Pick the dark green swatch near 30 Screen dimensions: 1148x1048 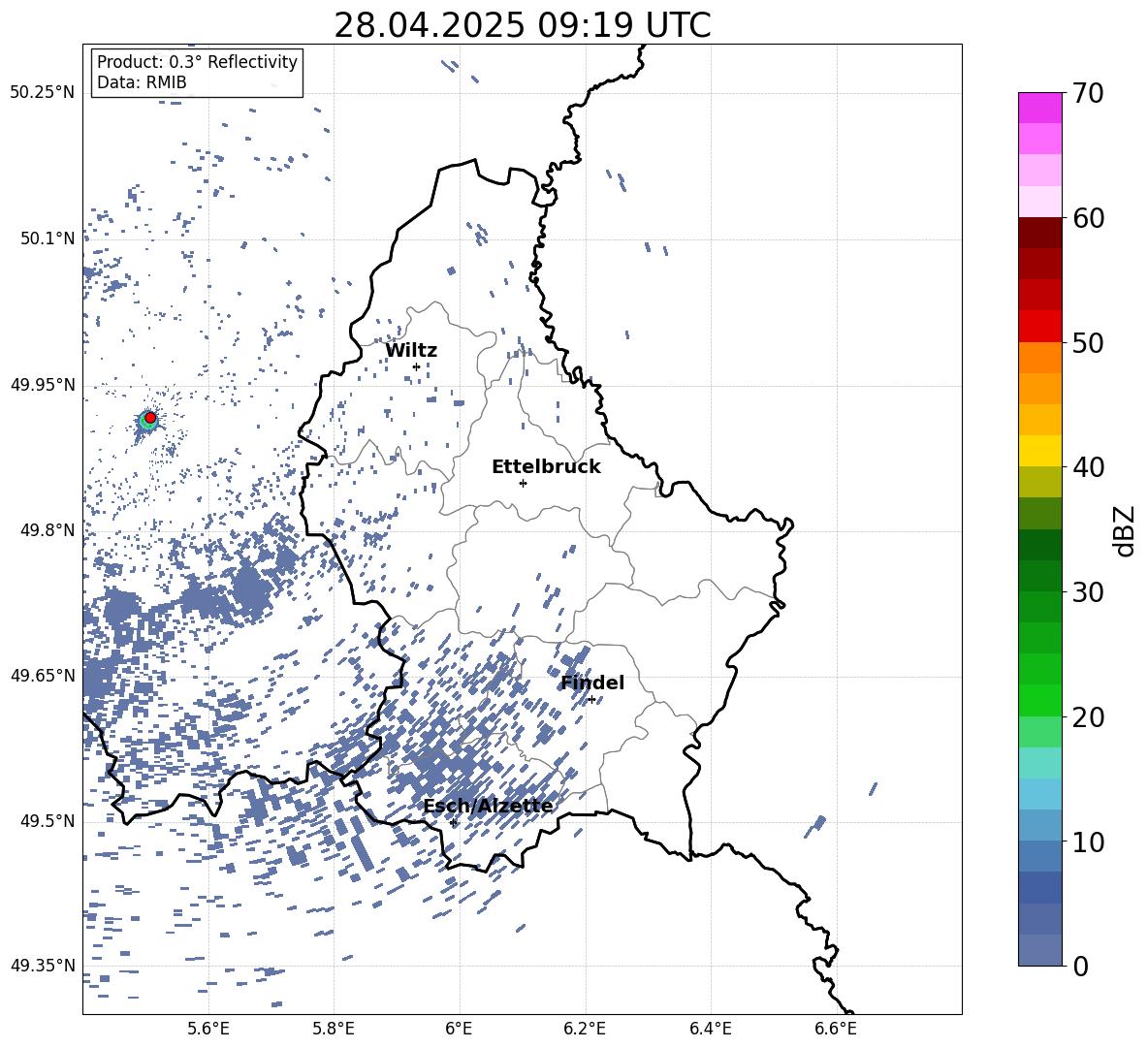coord(1039,576)
